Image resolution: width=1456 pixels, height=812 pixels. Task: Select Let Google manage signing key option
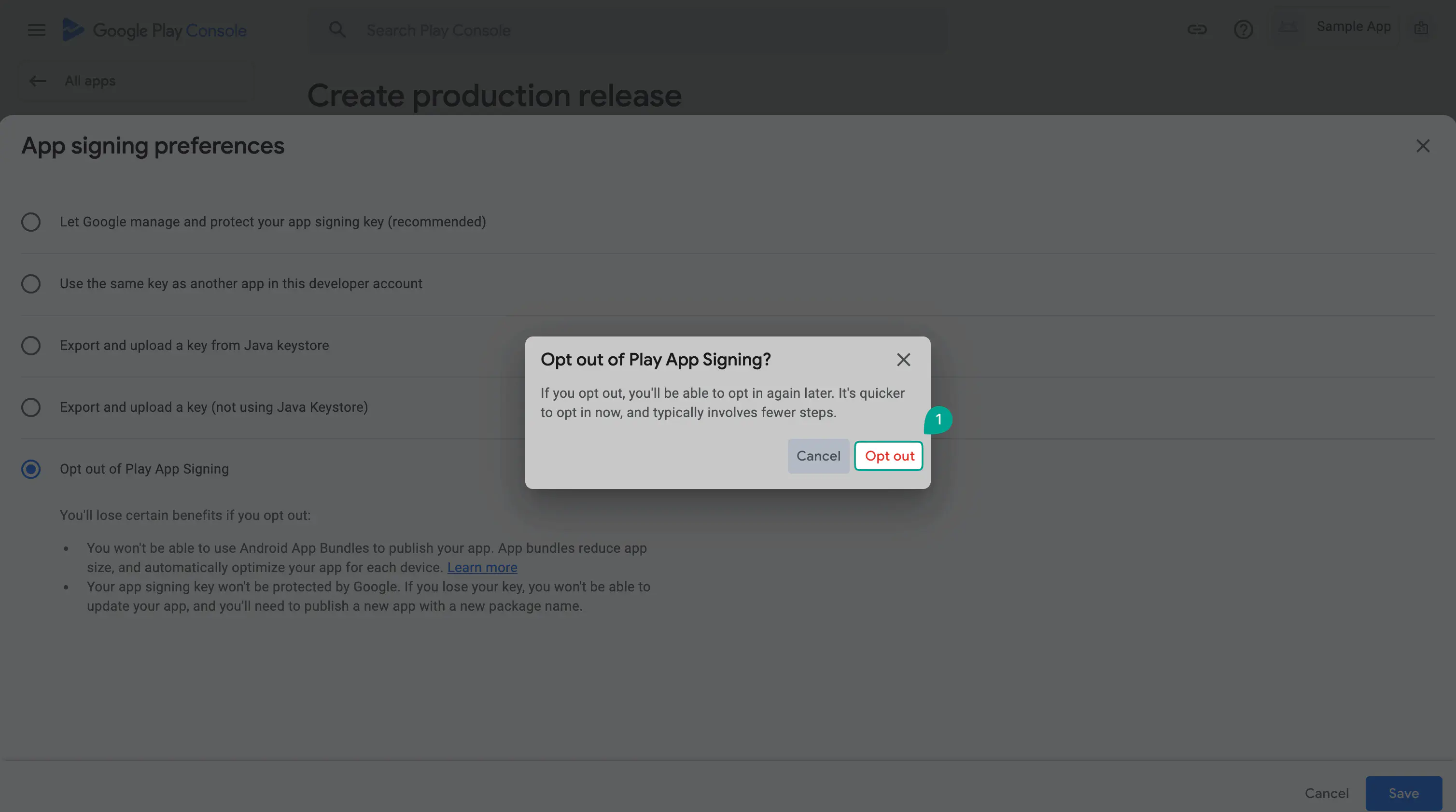click(31, 222)
